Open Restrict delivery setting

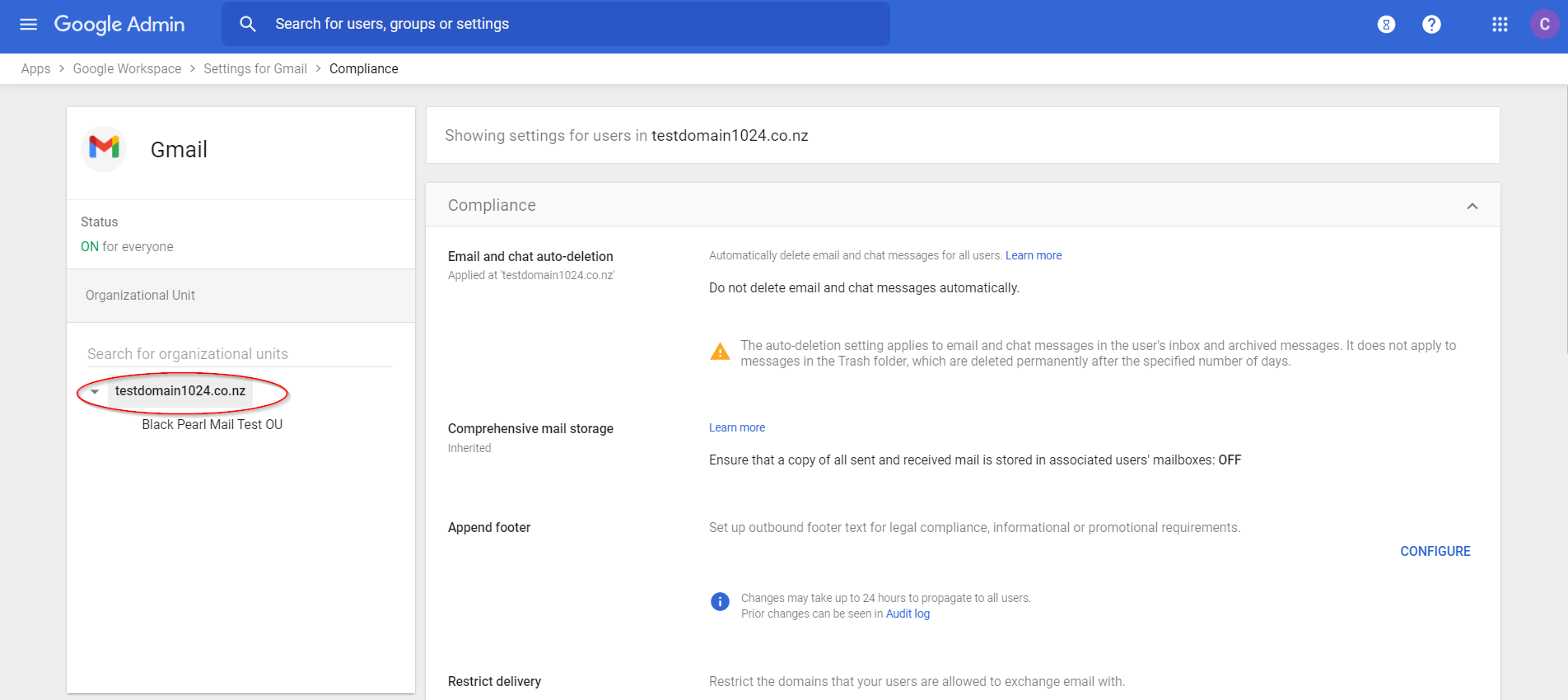pyautogui.click(x=494, y=682)
